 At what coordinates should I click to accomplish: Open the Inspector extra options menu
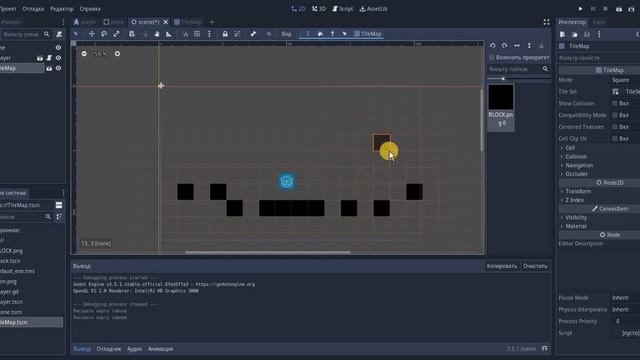tap(599, 34)
